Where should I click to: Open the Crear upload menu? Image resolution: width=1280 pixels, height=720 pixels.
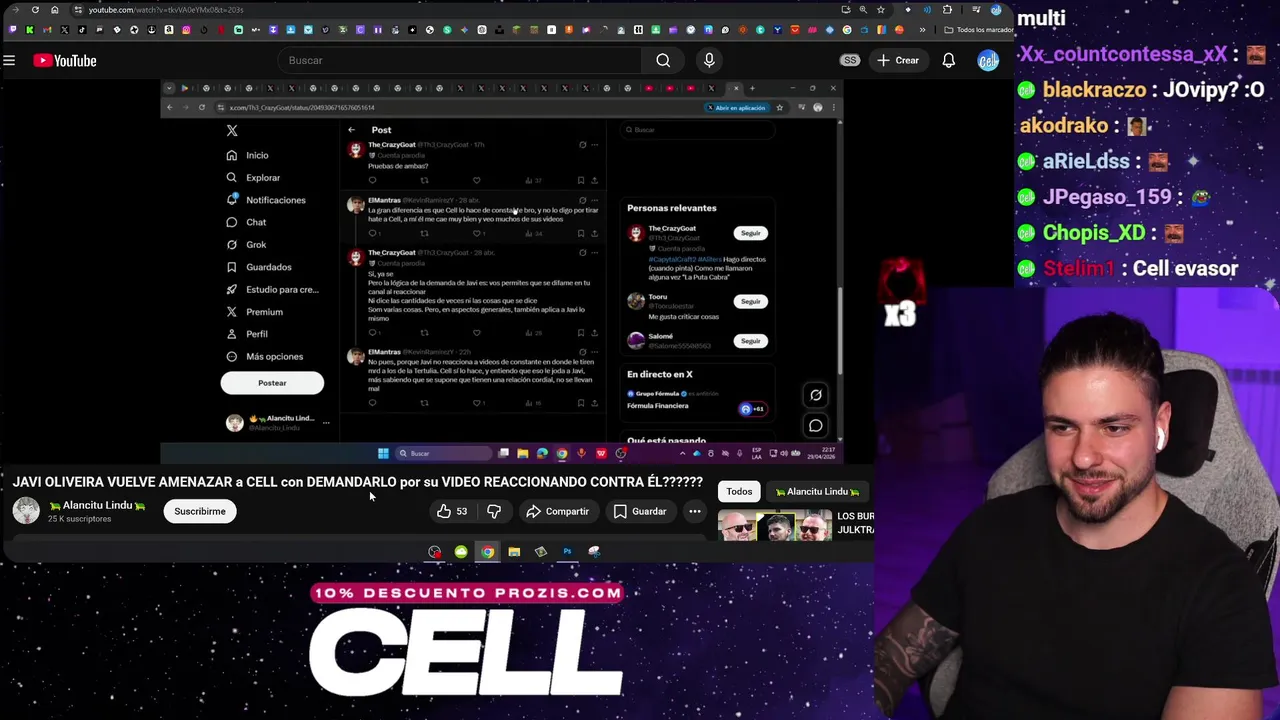pos(897,61)
